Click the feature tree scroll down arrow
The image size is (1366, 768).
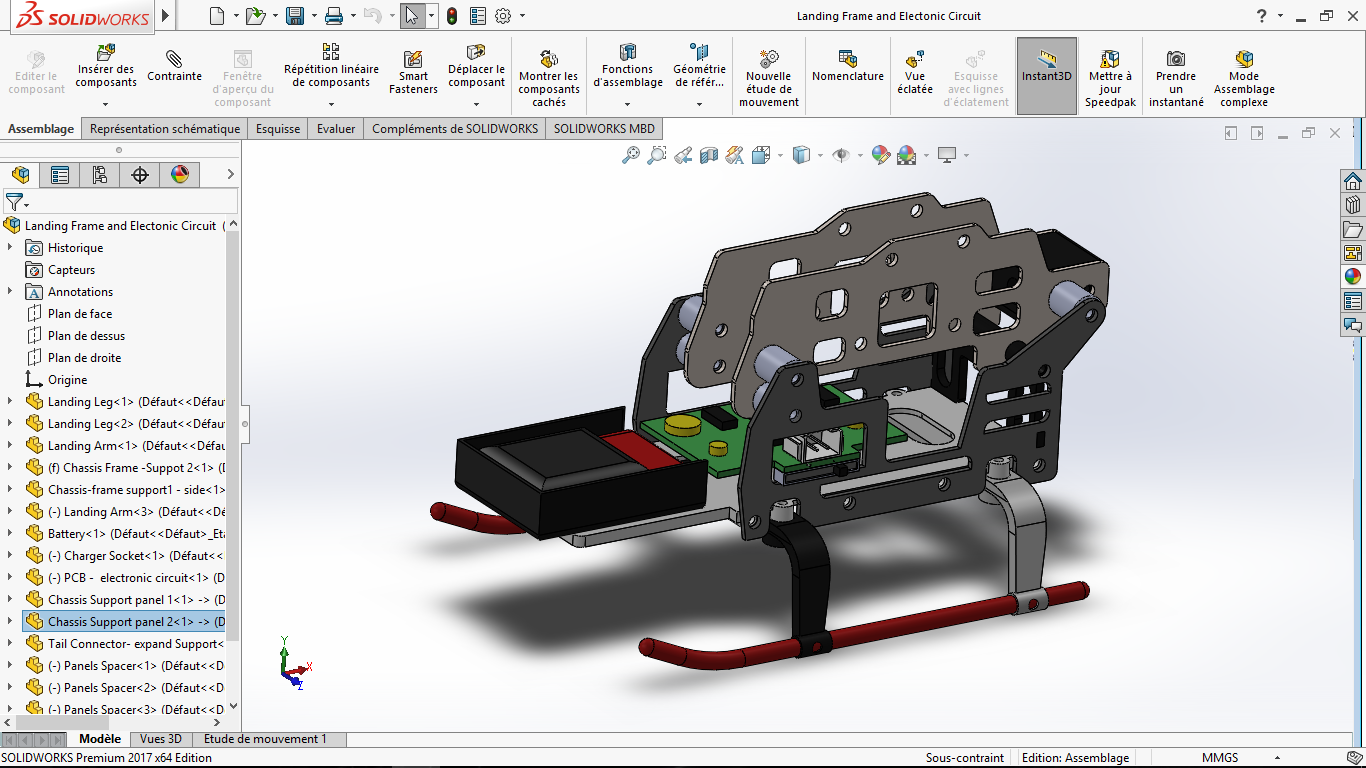(x=233, y=706)
